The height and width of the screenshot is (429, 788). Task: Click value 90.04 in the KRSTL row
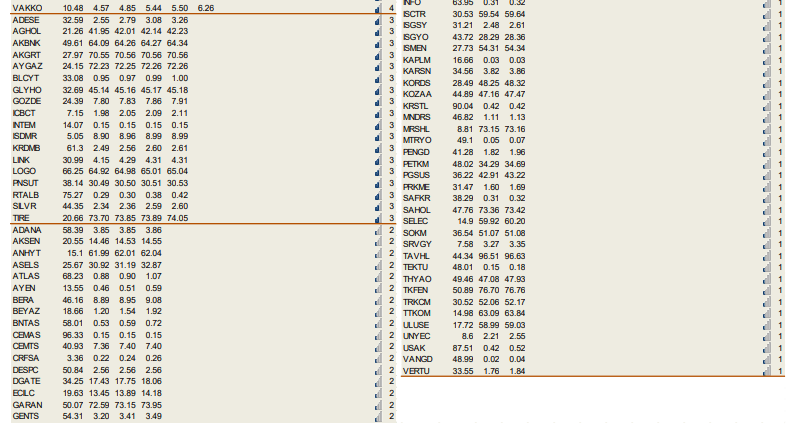click(462, 106)
